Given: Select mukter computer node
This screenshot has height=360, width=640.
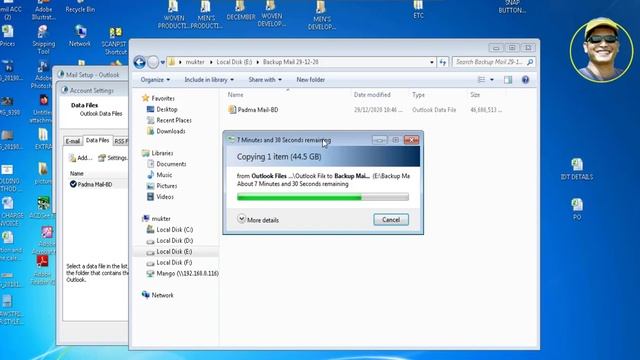Looking at the screenshot, I should tap(161, 219).
